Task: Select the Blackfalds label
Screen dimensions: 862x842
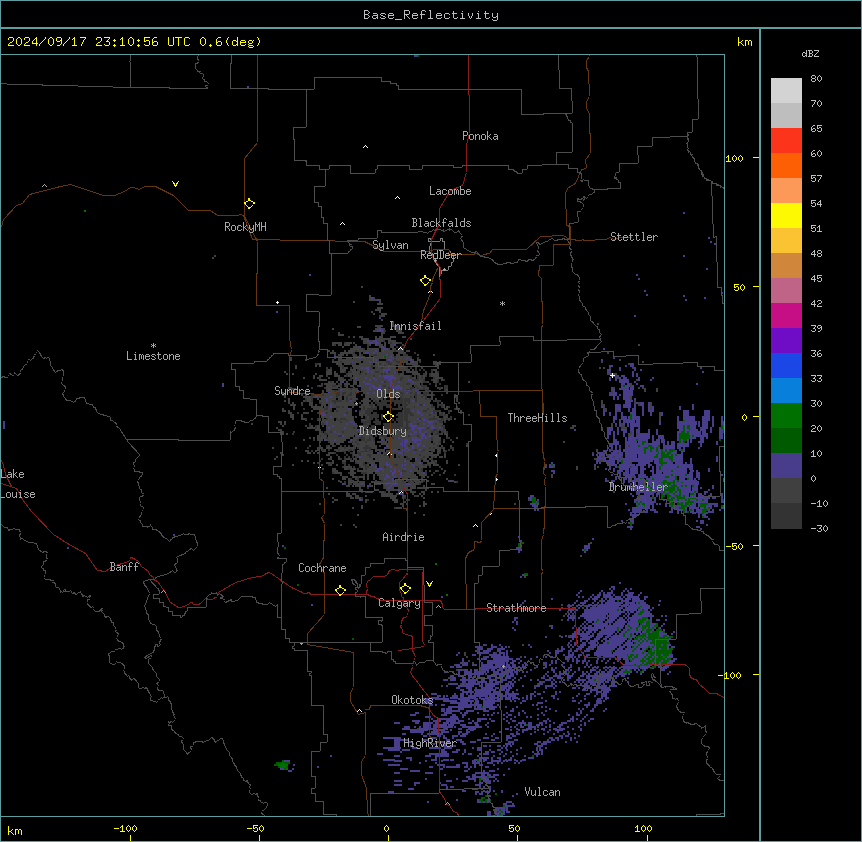Action: [441, 223]
